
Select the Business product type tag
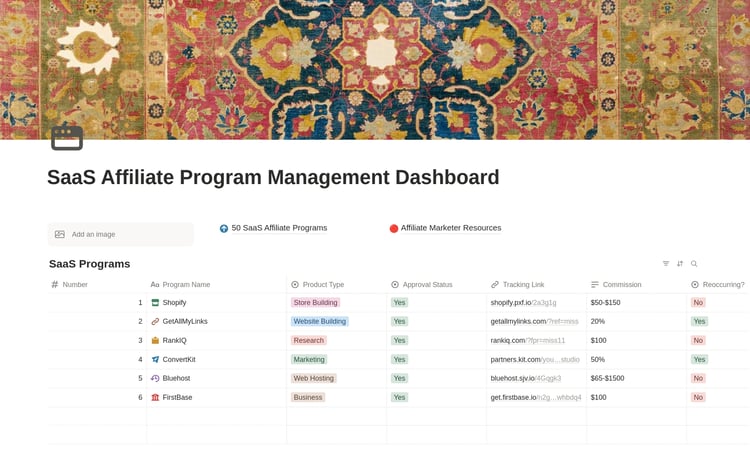coord(308,397)
